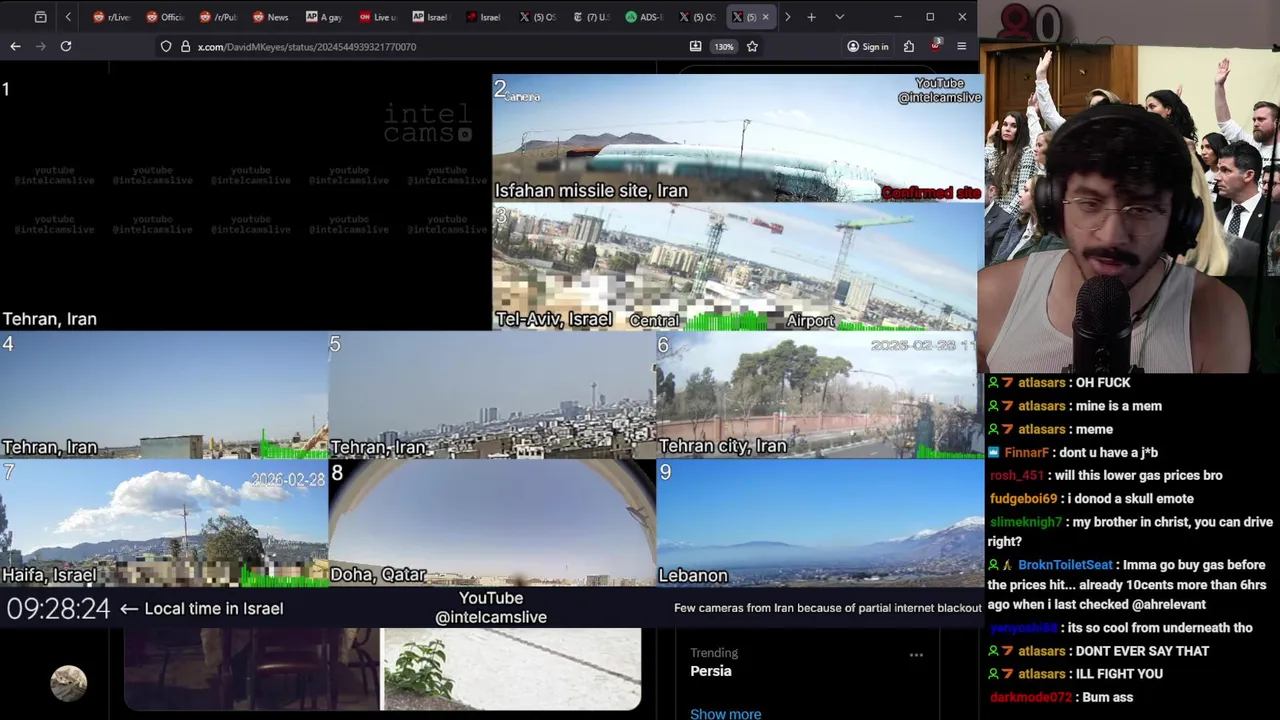The width and height of the screenshot is (1280, 720).
Task: Click Isfahan missile site camera feed
Action: 738,139
